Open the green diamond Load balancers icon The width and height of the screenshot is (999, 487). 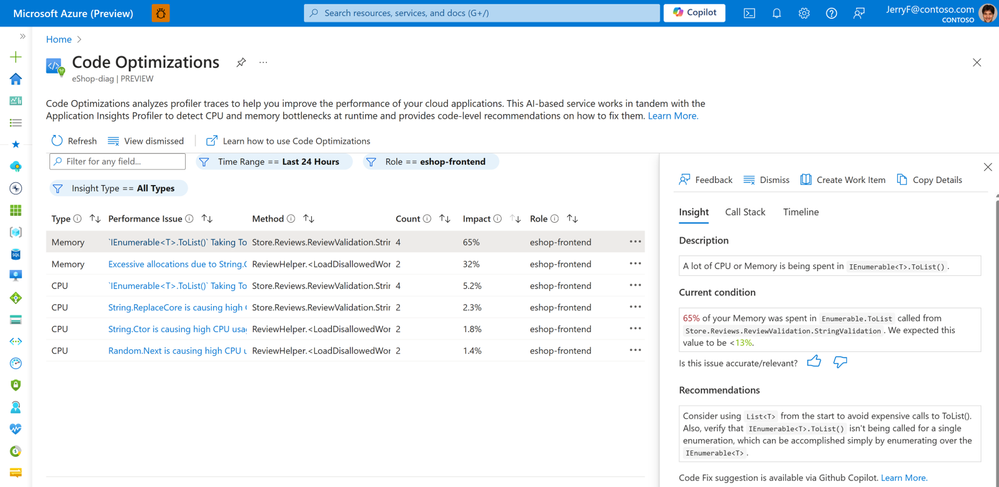(x=16, y=298)
